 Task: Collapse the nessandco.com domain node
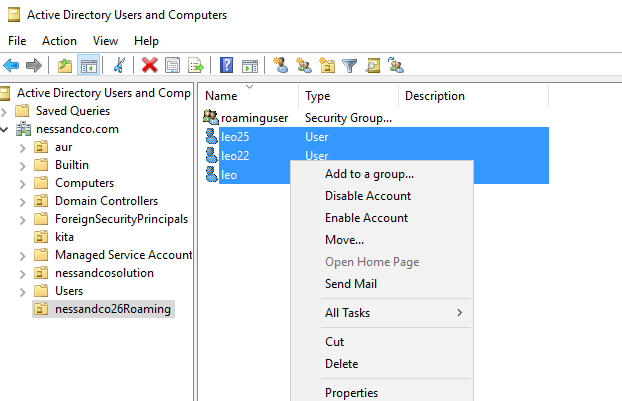click(4, 129)
